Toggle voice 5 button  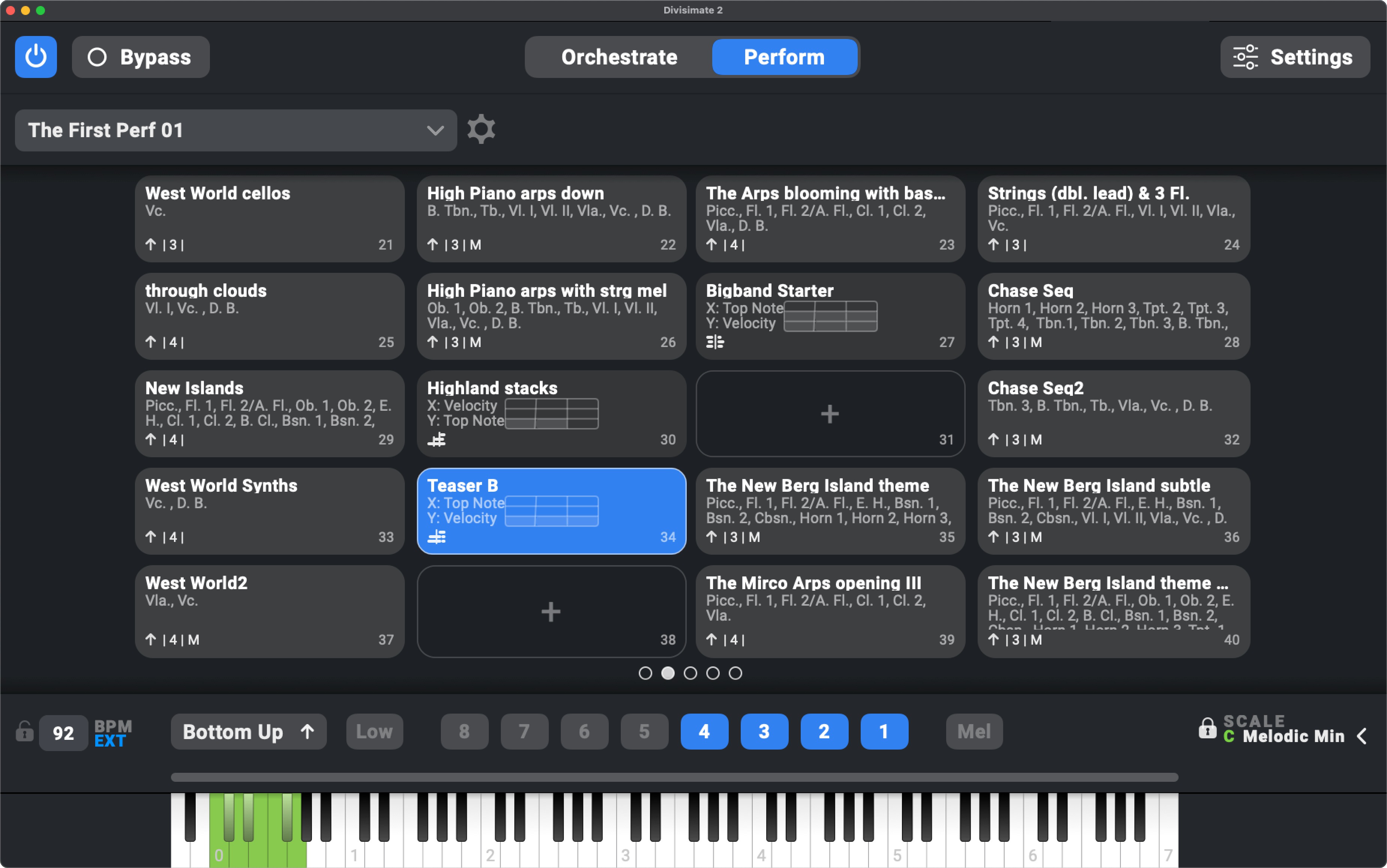(644, 731)
